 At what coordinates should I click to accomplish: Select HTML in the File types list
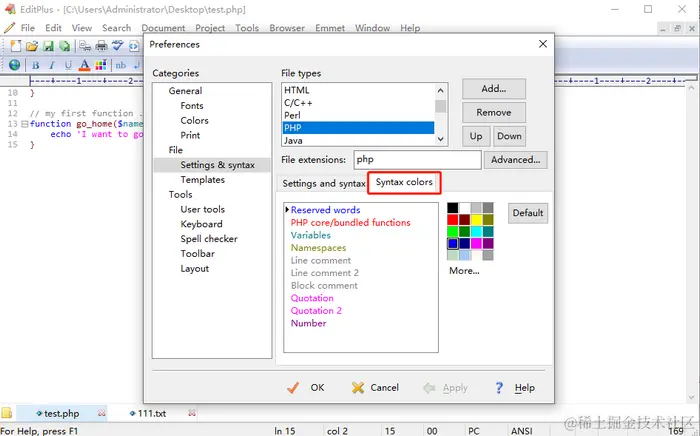(x=358, y=90)
